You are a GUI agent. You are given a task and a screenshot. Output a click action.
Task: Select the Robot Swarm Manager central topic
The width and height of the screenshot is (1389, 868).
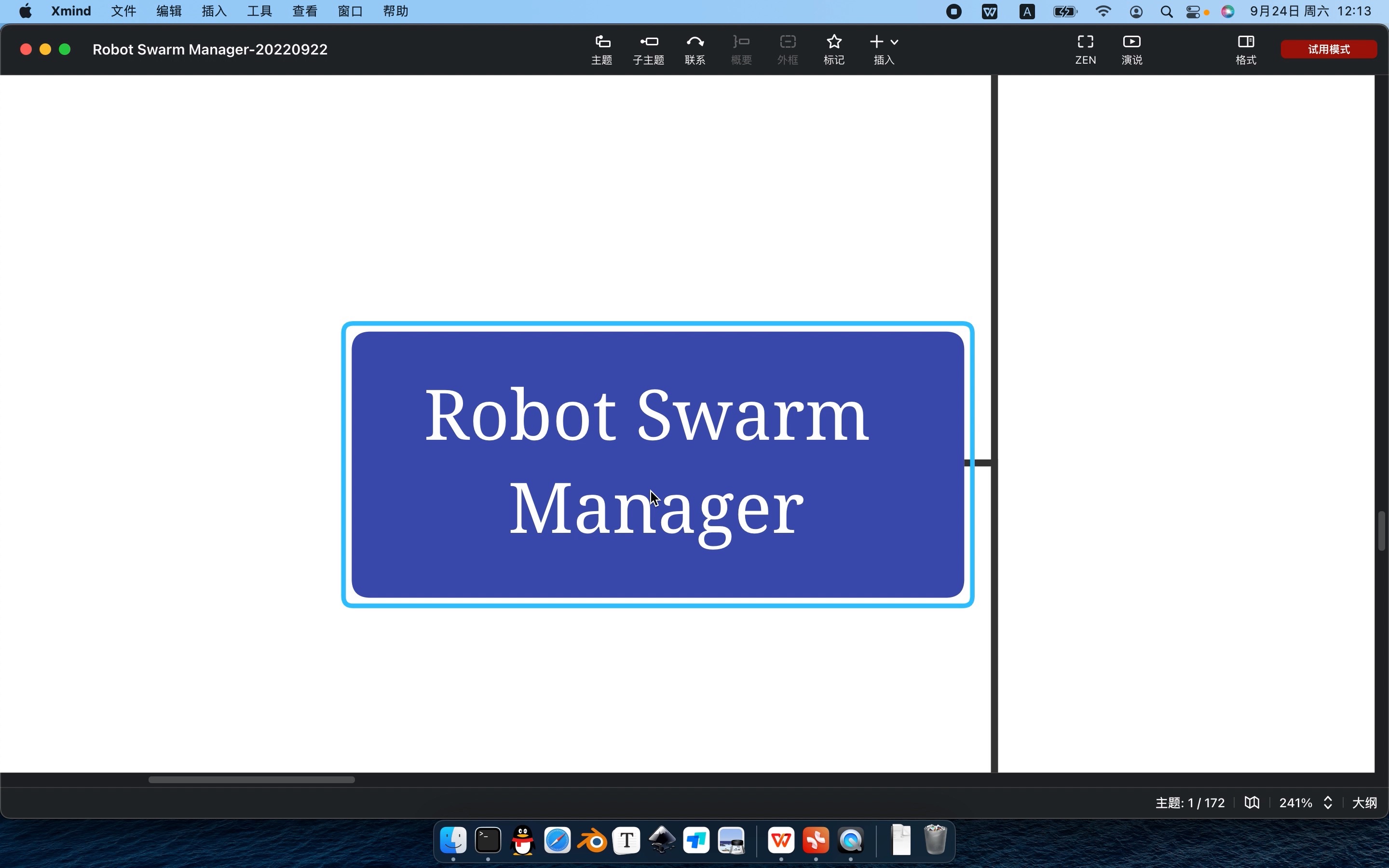coord(657,464)
